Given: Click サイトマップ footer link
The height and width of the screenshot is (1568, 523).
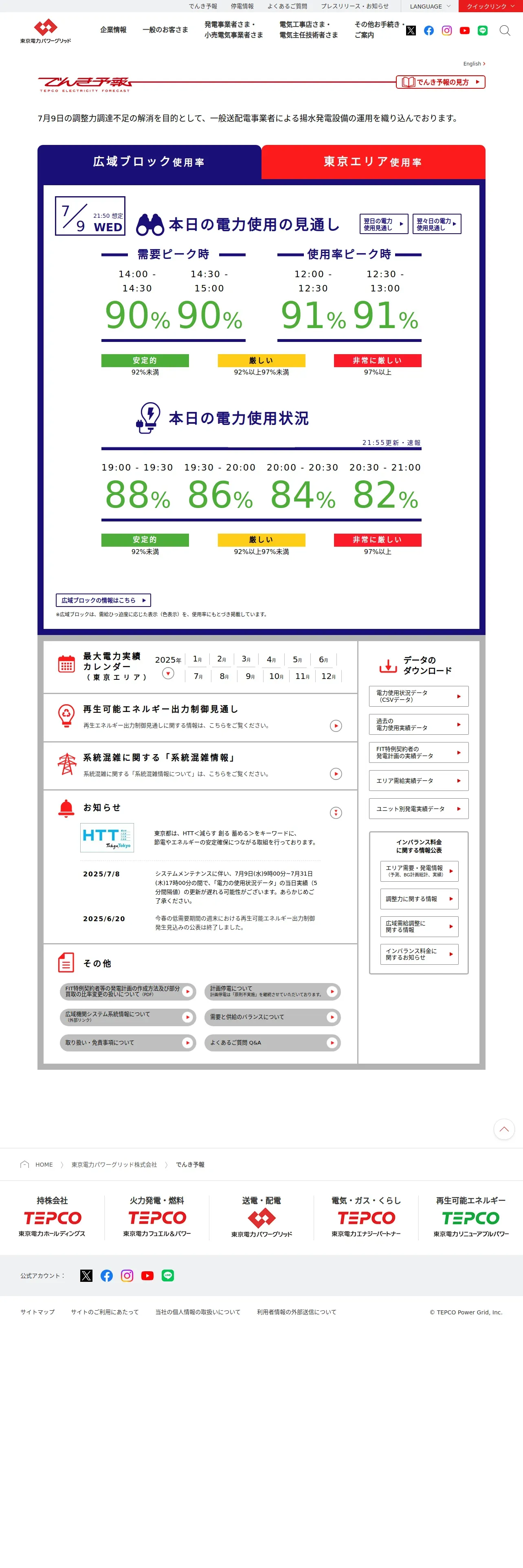Looking at the screenshot, I should [38, 1312].
